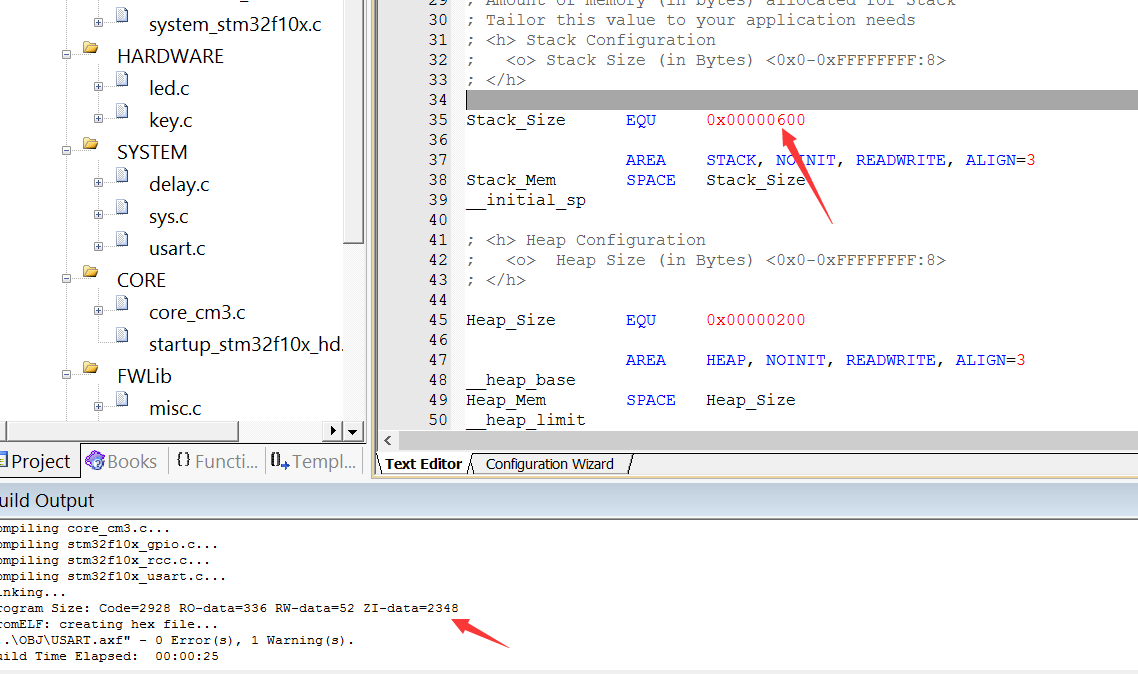The height and width of the screenshot is (674, 1138).
Task: Collapse the FWLib folder group
Action: tap(66, 375)
